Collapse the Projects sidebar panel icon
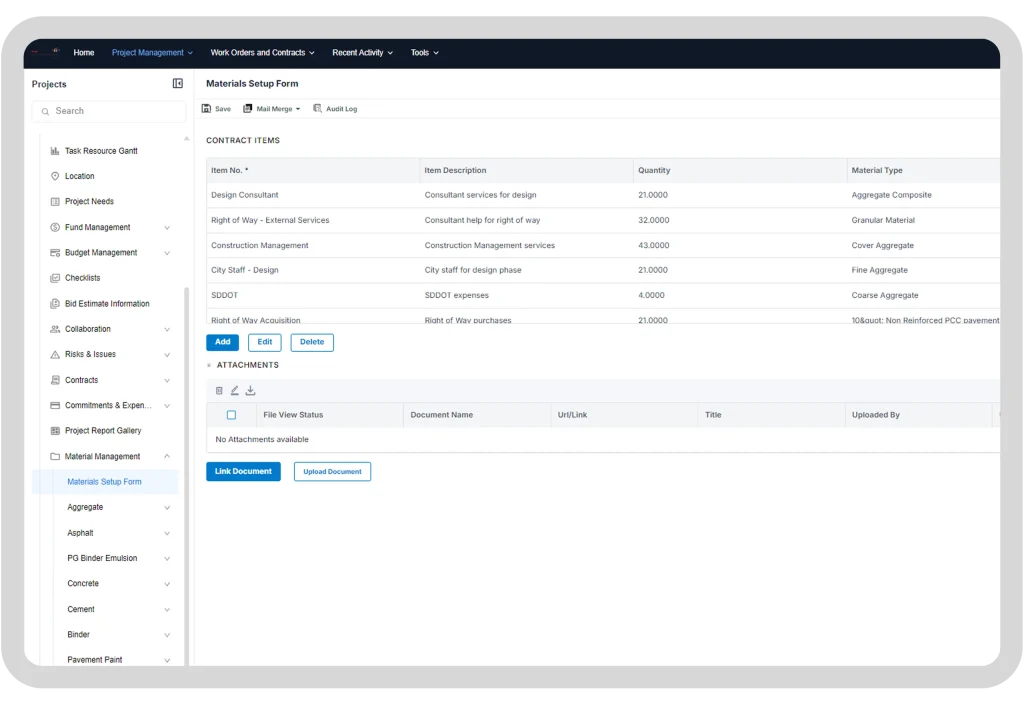Viewport: 1024px width, 705px height. 178,84
